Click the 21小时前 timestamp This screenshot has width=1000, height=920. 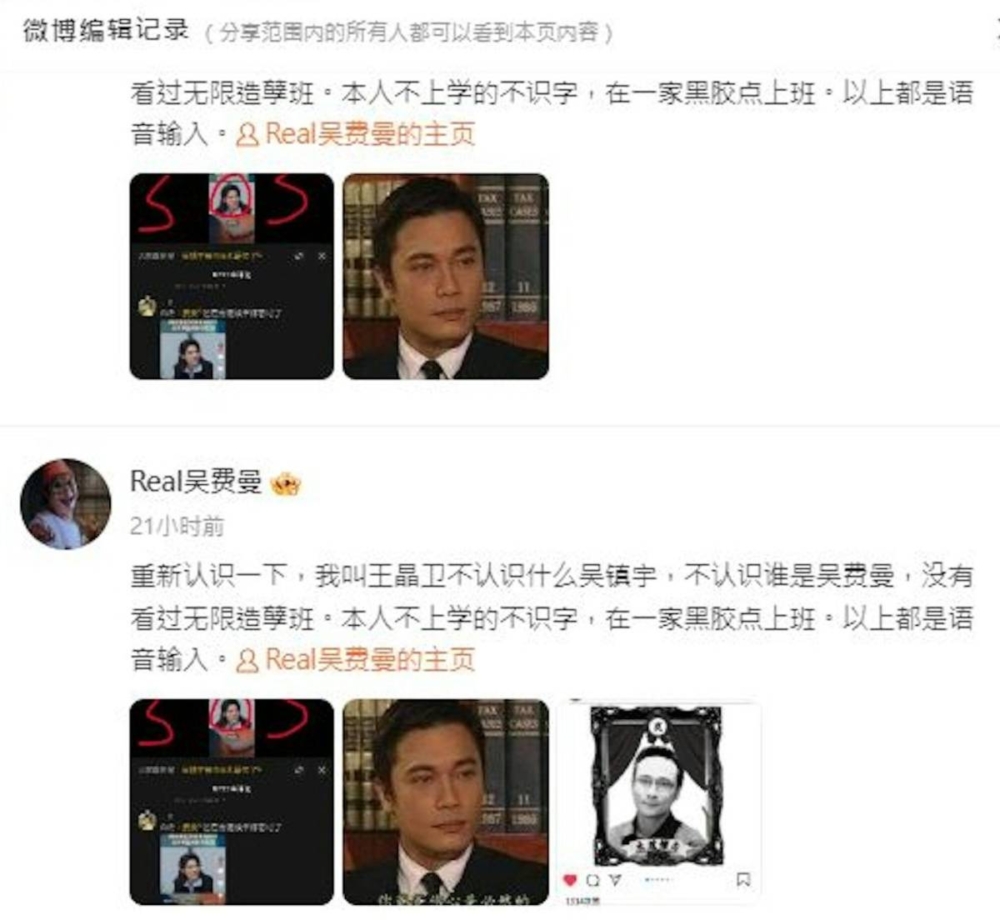tap(177, 527)
